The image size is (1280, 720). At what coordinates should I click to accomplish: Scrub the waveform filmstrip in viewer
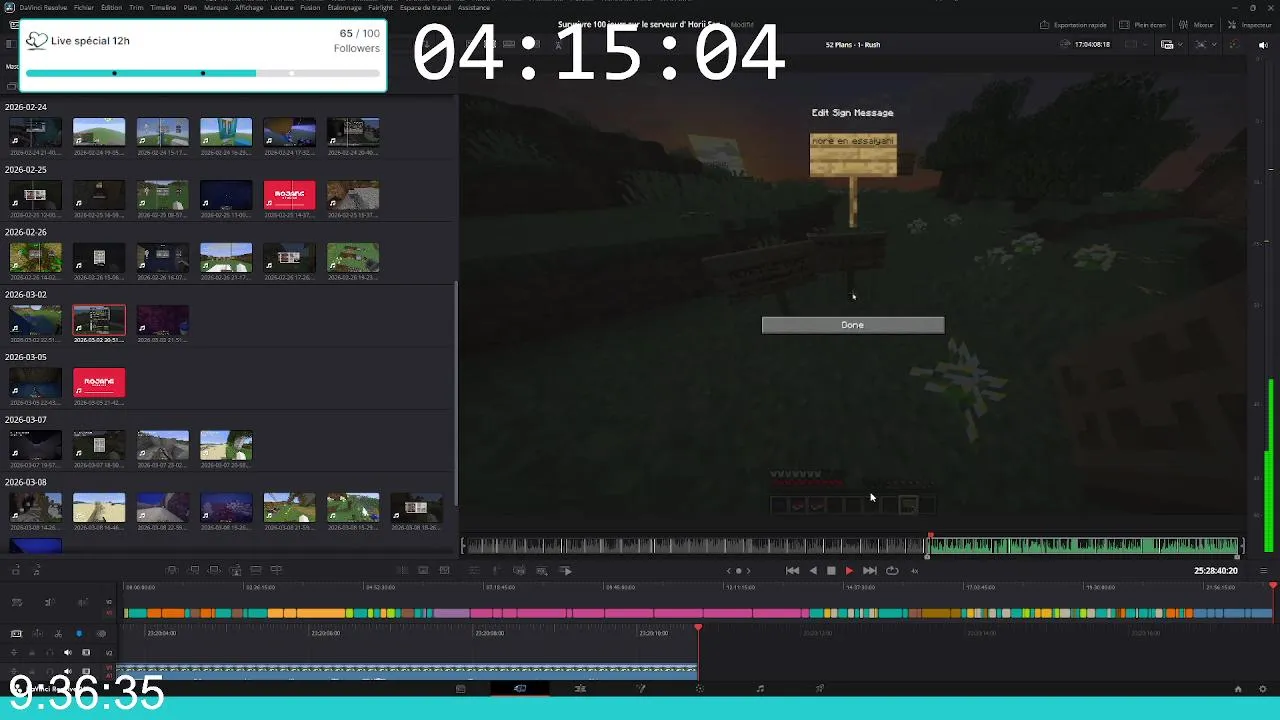click(x=851, y=546)
